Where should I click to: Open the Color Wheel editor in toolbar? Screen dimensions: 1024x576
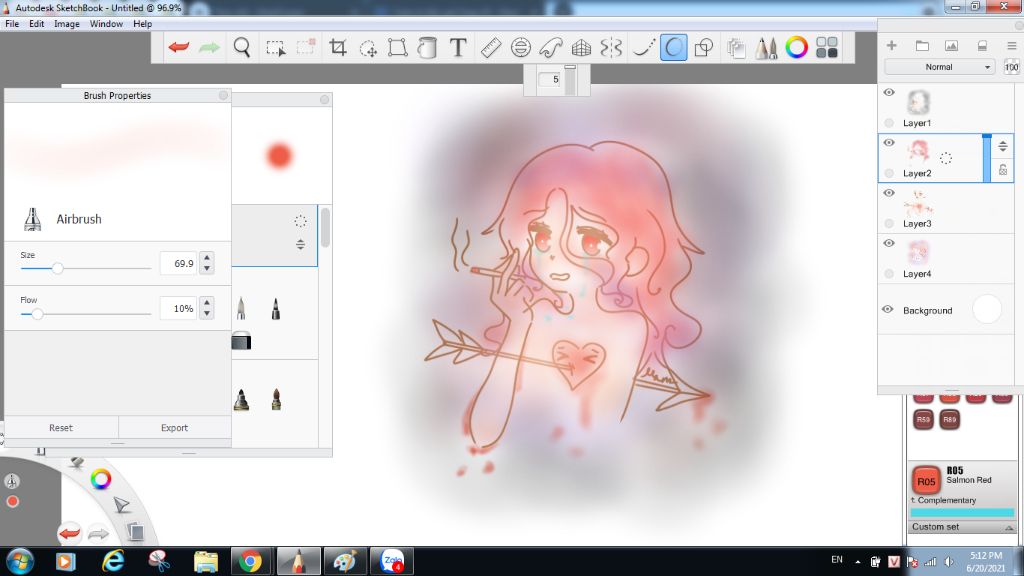796,47
